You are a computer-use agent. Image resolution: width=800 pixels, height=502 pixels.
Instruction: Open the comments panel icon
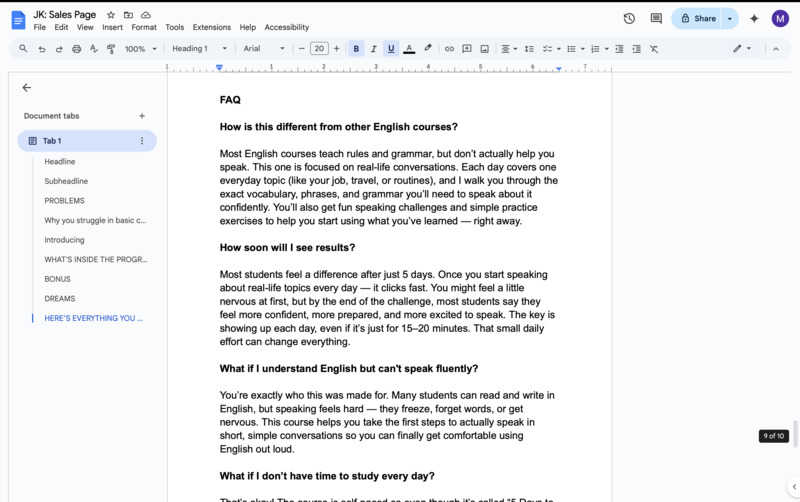click(x=656, y=18)
